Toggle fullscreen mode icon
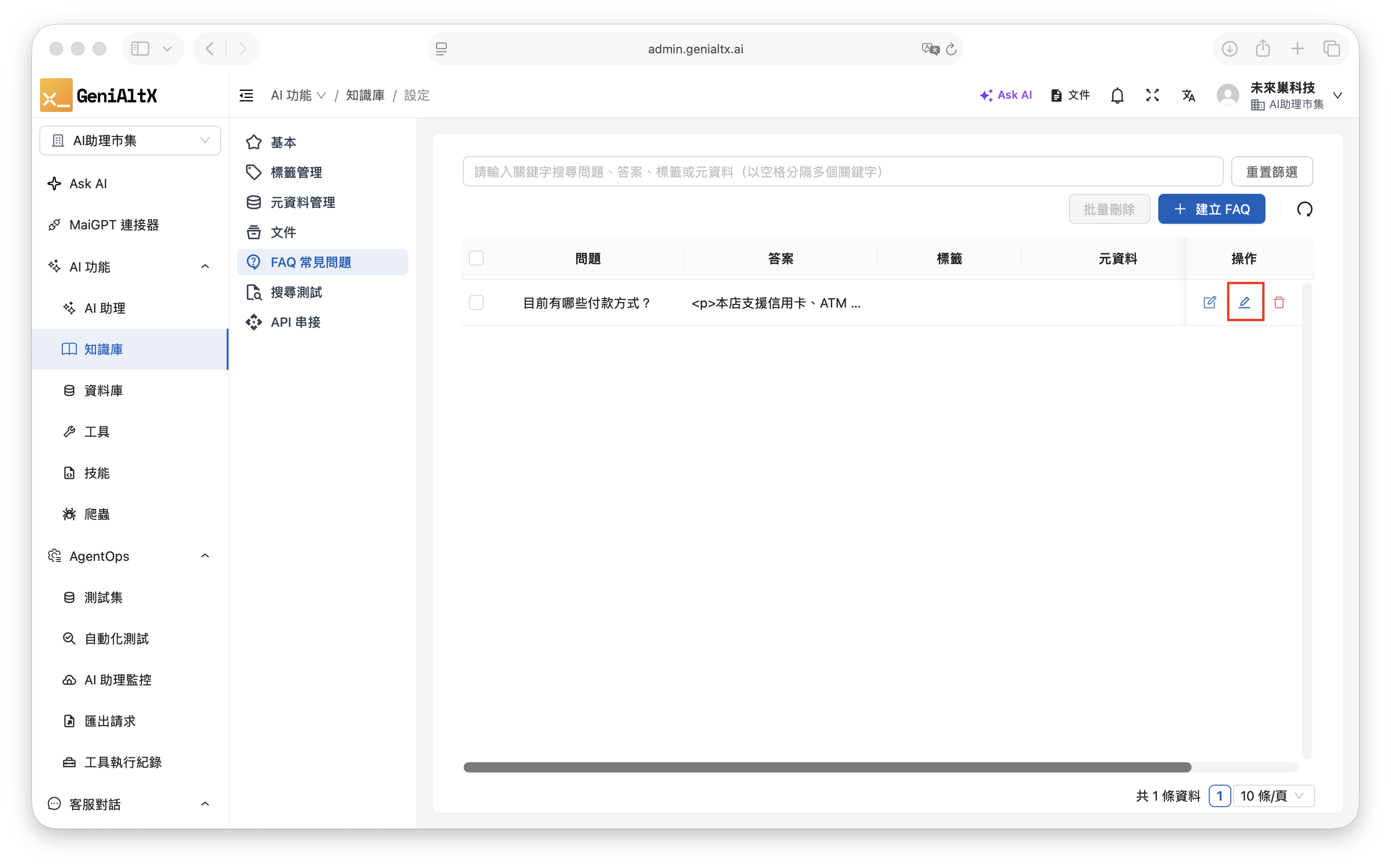Screen dimensions: 1391x868 [x=1152, y=96]
